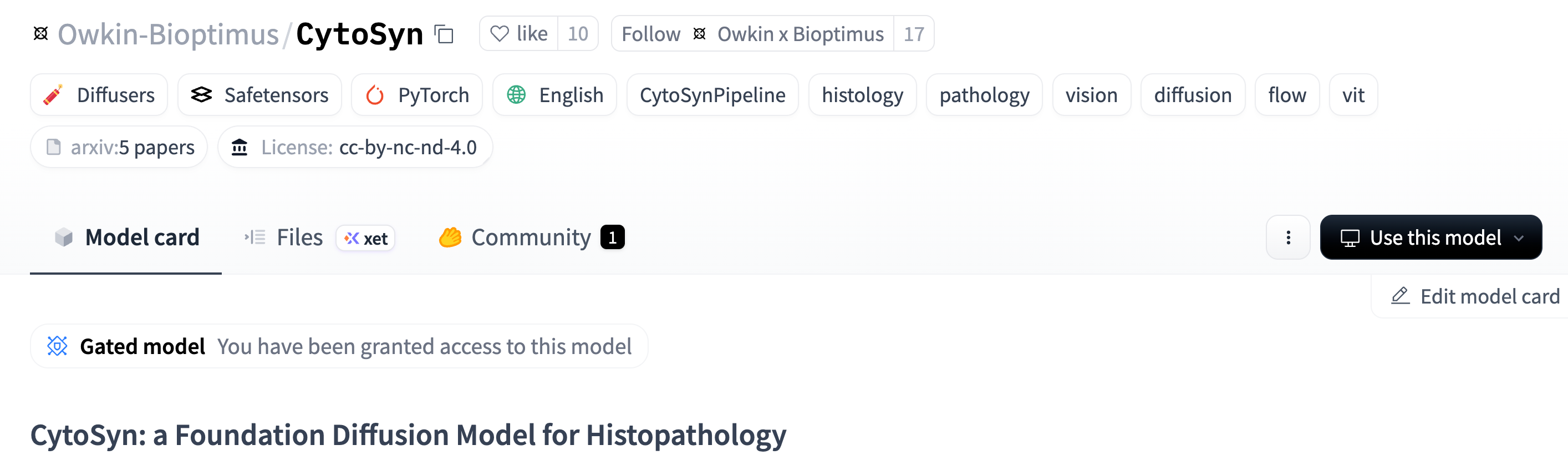Click the Diffusers library tag
The height and width of the screenshot is (475, 1568).
[x=99, y=95]
